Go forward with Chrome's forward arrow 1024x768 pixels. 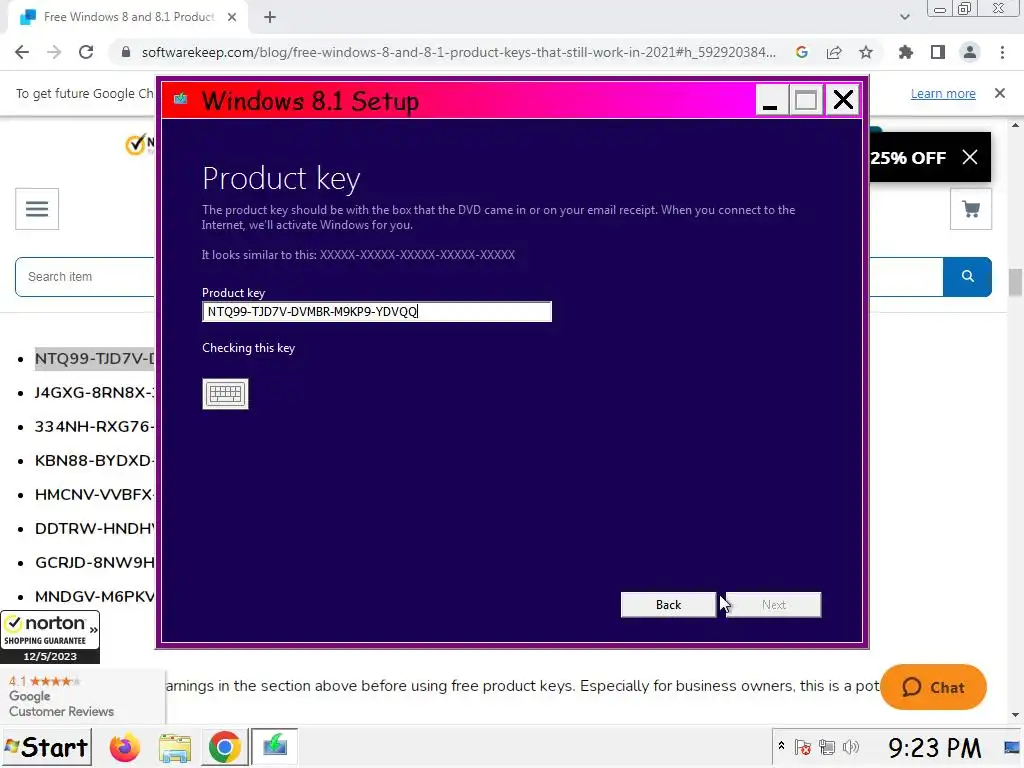[x=54, y=52]
